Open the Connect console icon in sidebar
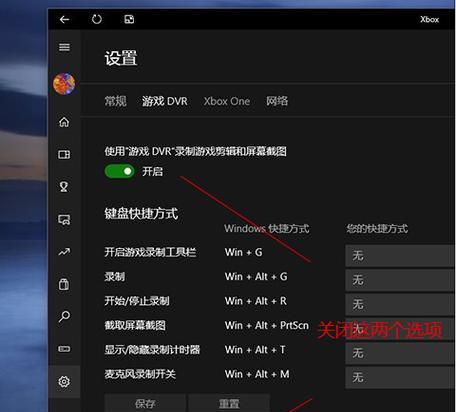Screen dimensions: 456x412 (64, 349)
